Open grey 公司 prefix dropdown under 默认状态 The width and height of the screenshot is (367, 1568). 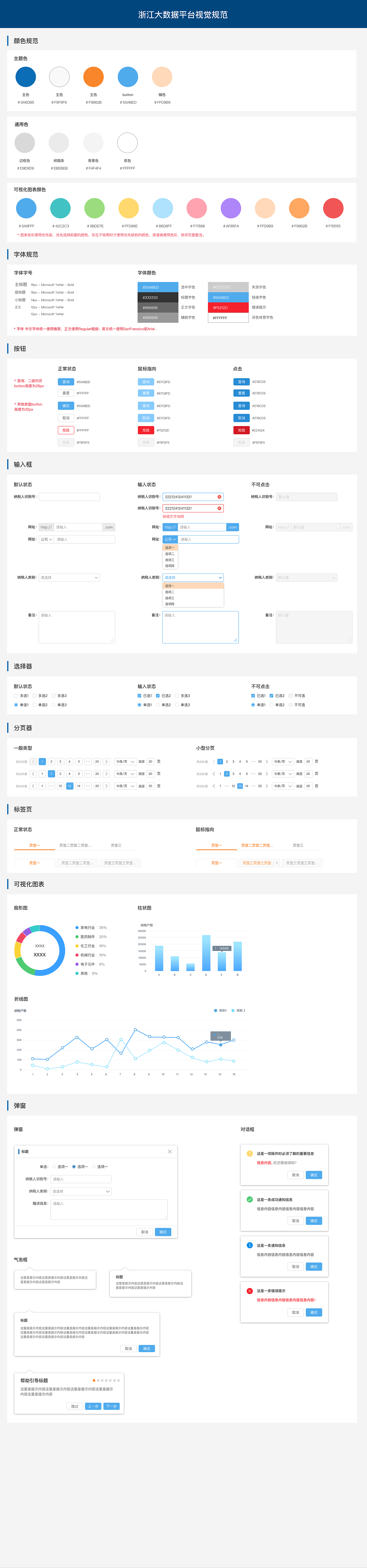coord(46,539)
